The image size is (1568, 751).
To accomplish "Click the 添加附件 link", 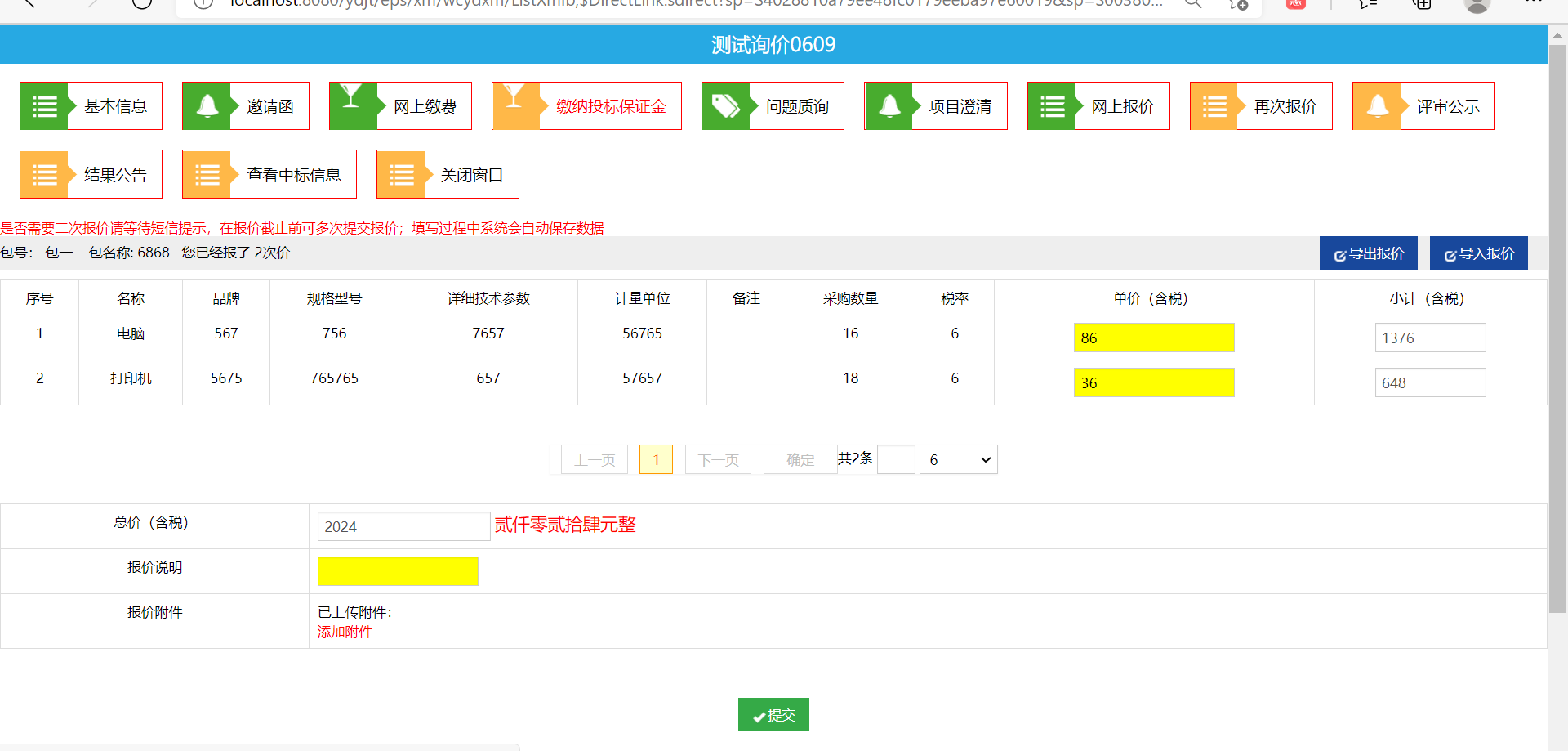I will click(x=345, y=632).
